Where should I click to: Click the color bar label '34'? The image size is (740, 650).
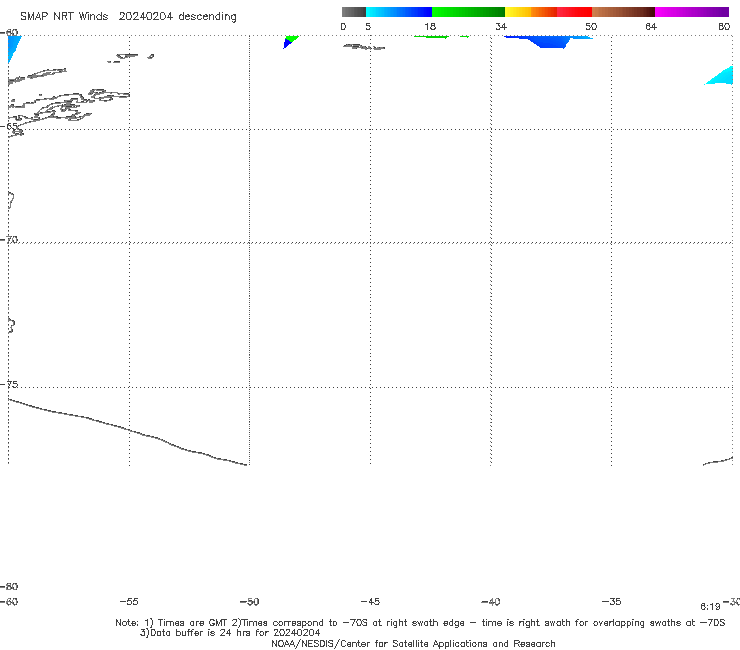click(x=501, y=26)
